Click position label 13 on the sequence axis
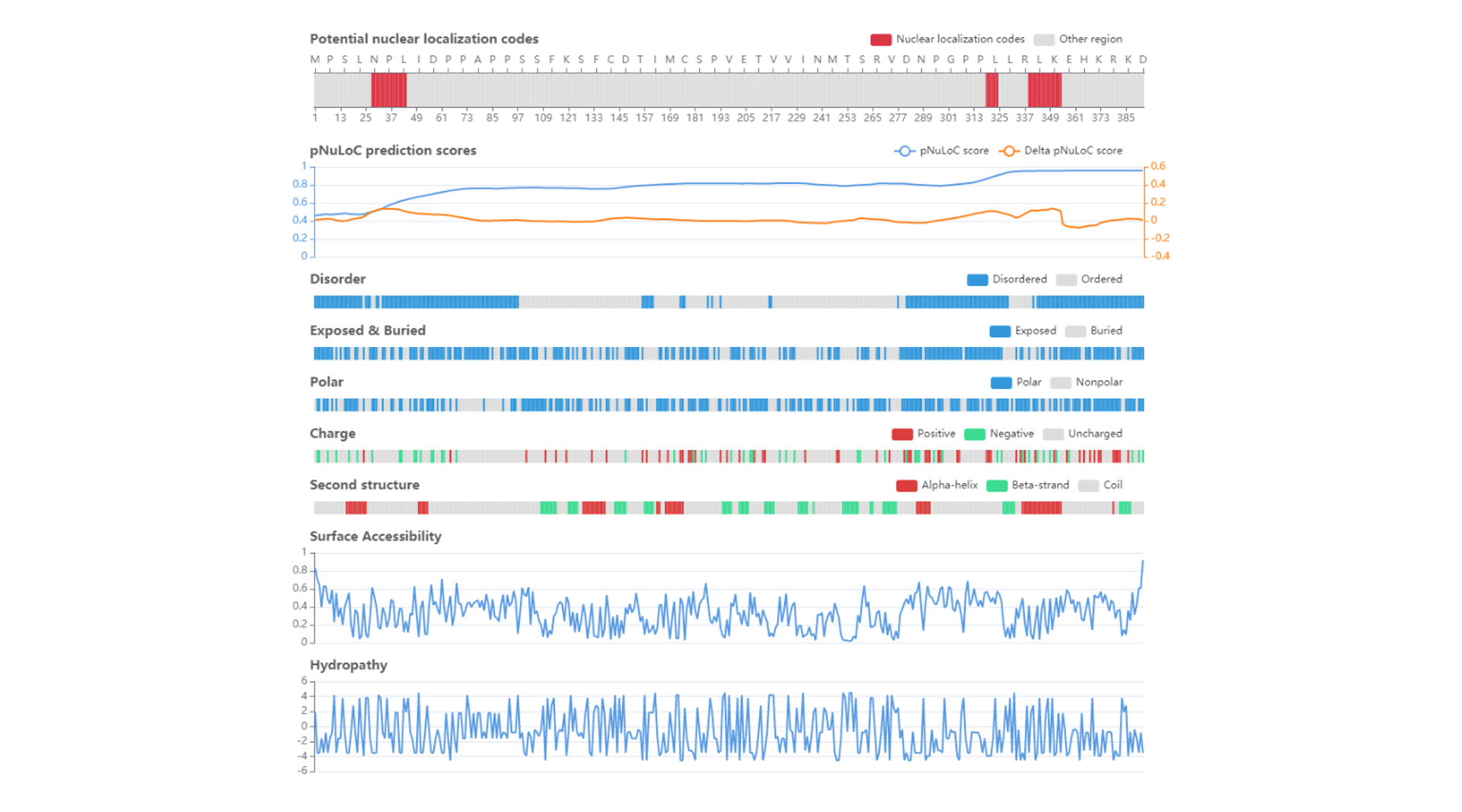Screen dimensions: 1462x812 click(x=340, y=118)
